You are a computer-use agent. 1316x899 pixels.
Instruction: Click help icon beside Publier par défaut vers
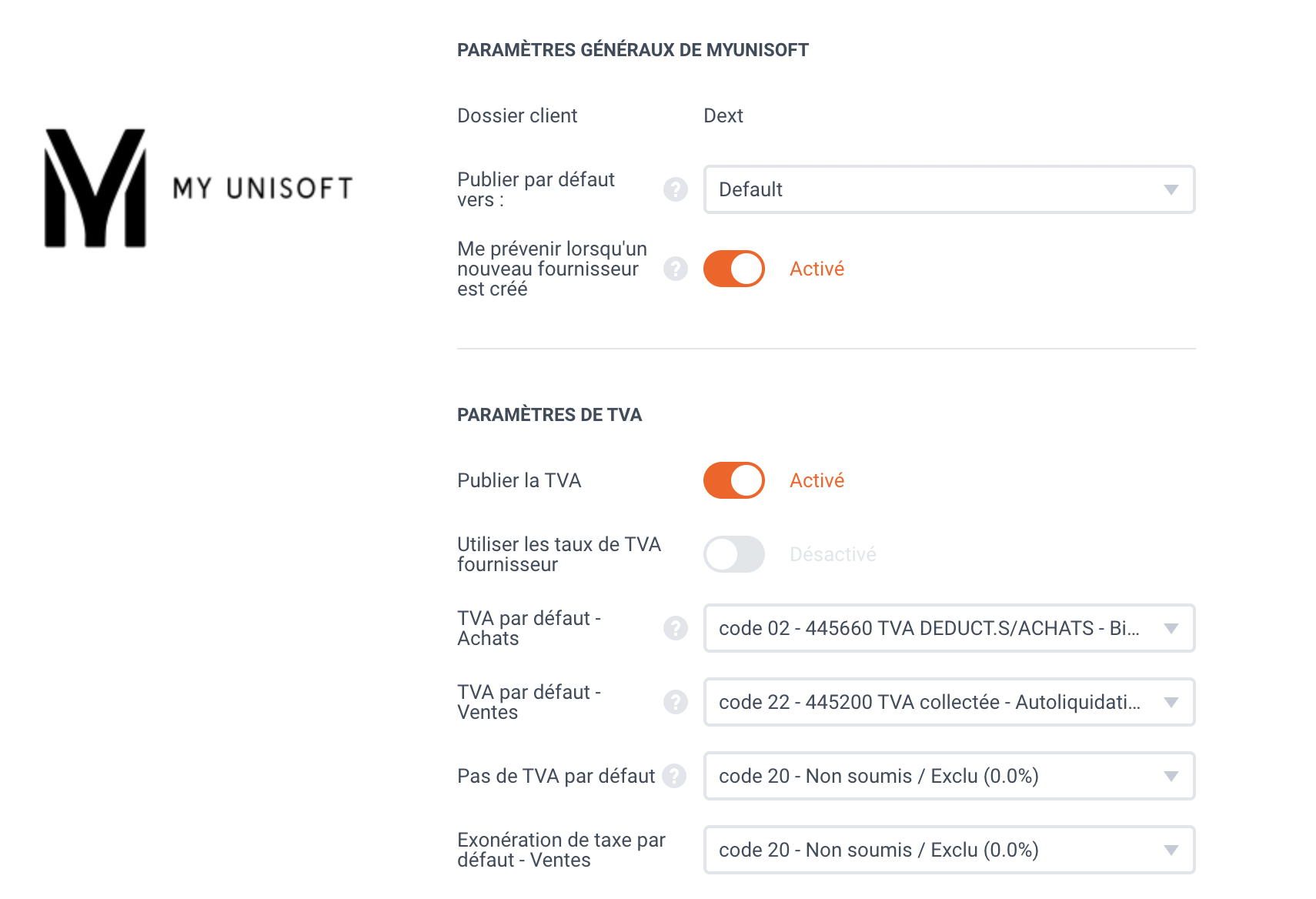pos(676,189)
